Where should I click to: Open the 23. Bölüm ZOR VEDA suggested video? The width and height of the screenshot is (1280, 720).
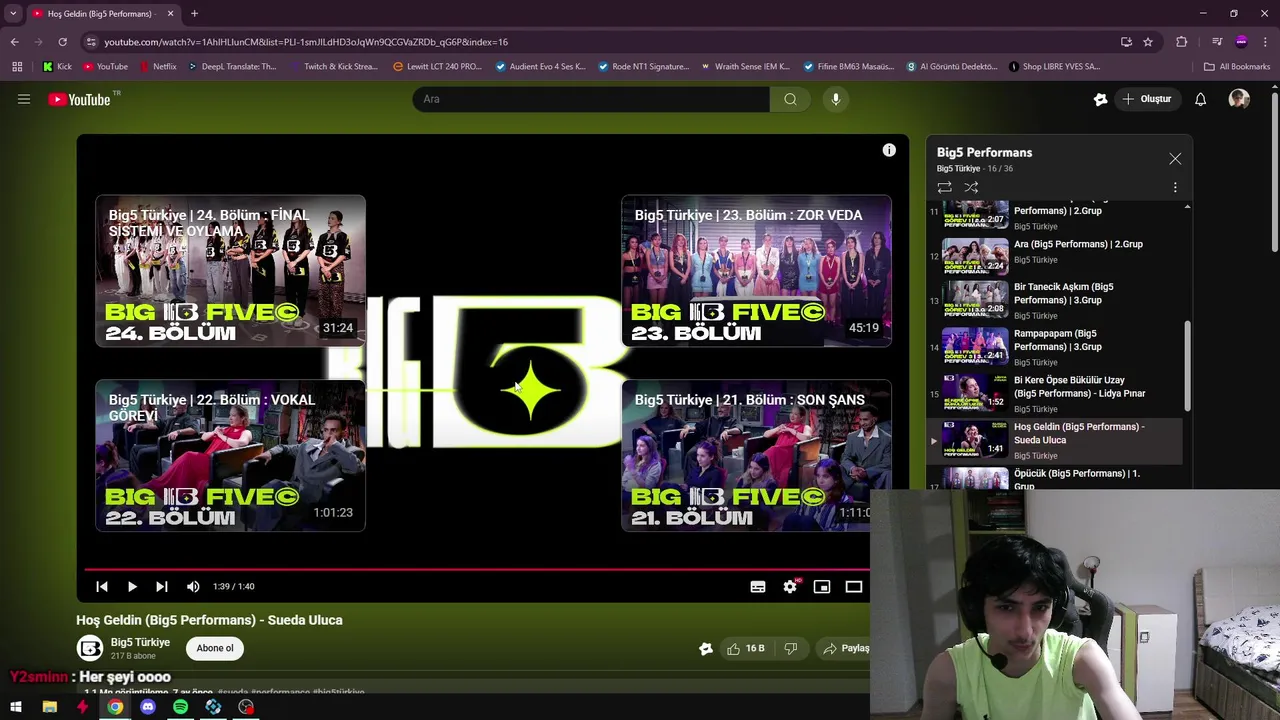click(x=756, y=271)
